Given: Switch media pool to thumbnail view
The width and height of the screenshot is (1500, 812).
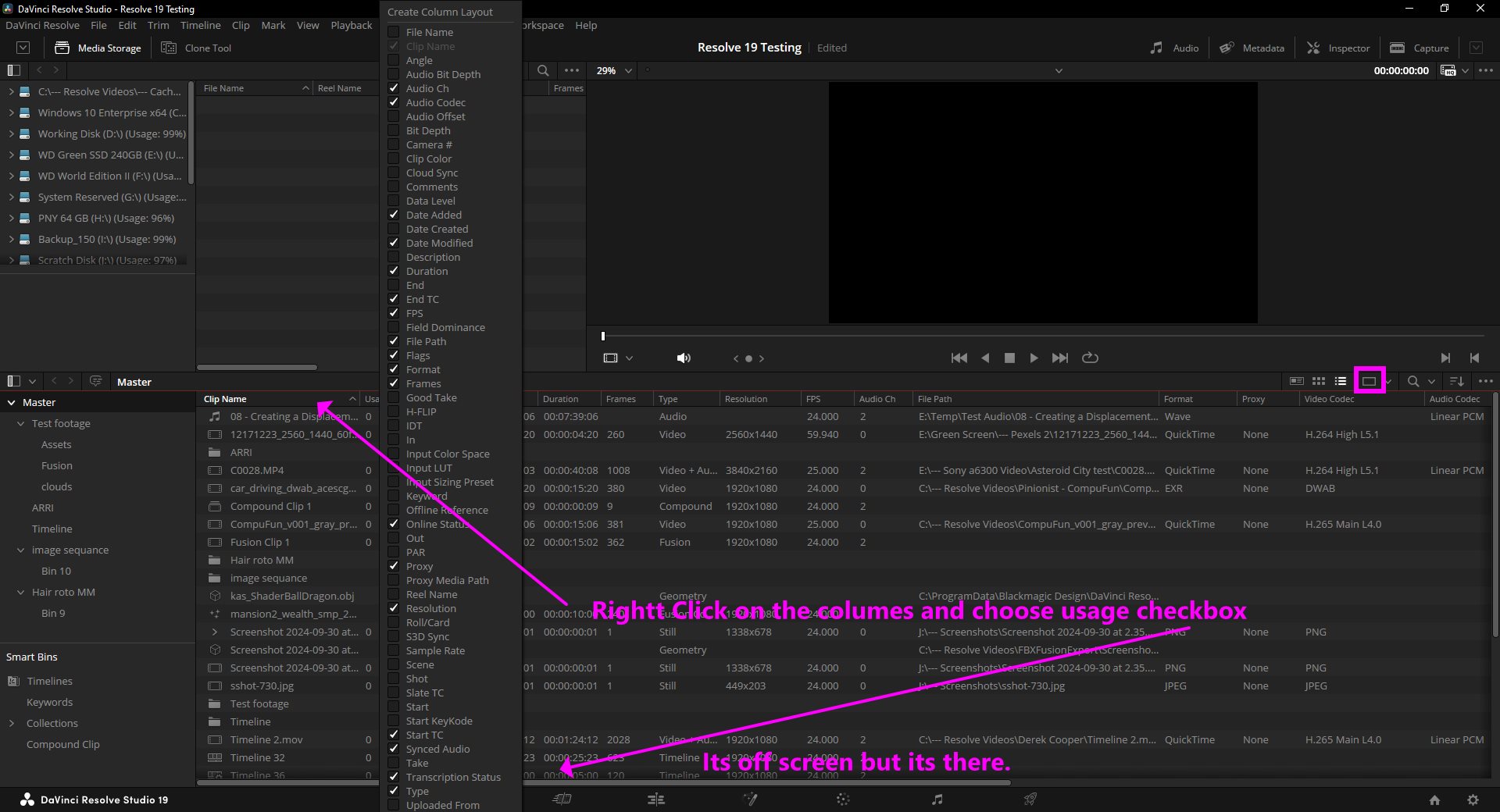Looking at the screenshot, I should pos(1319,381).
